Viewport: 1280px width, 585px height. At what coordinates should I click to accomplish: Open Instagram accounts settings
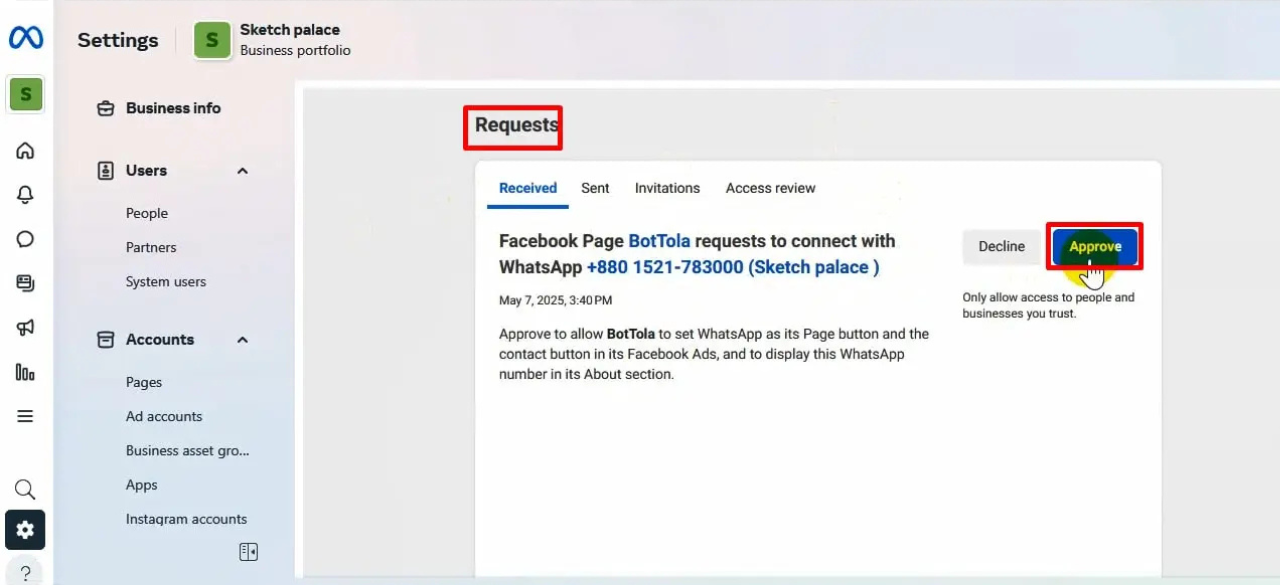pos(186,519)
